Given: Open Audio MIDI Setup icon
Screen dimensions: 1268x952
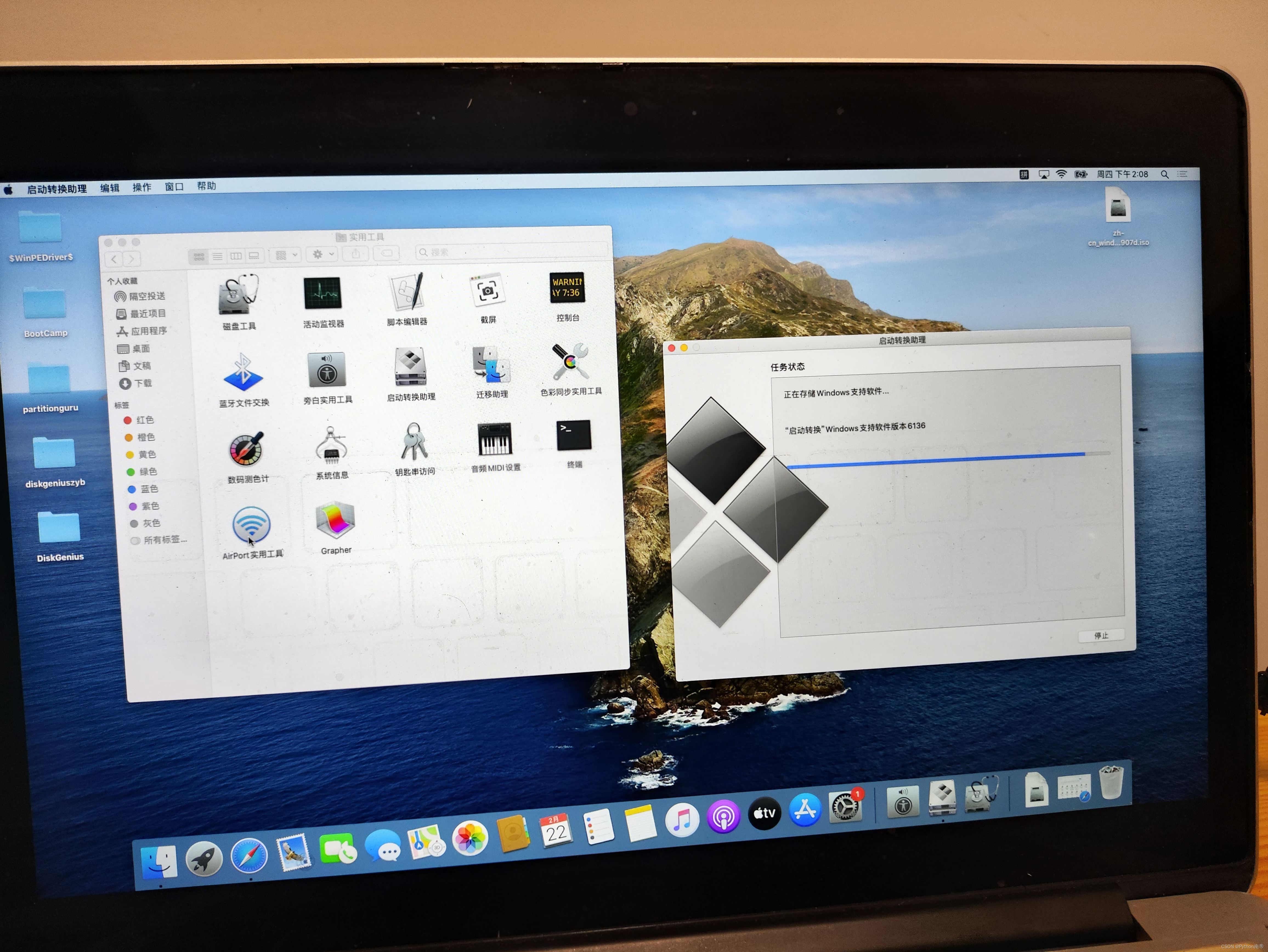Looking at the screenshot, I should point(495,440).
